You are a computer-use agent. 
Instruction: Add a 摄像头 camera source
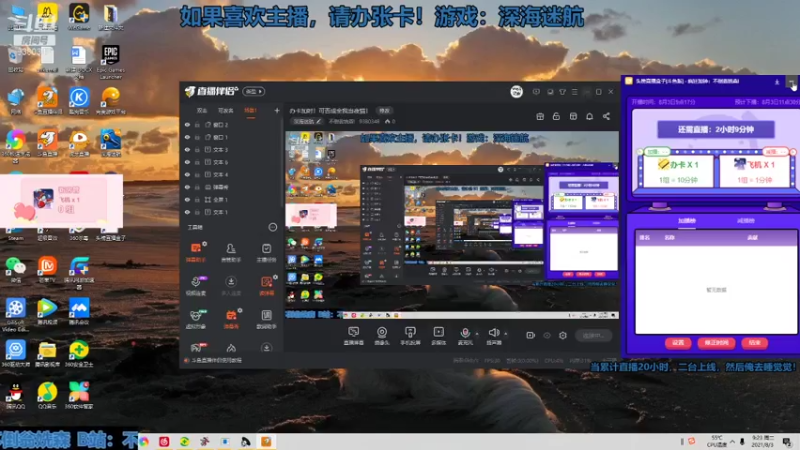(x=382, y=336)
